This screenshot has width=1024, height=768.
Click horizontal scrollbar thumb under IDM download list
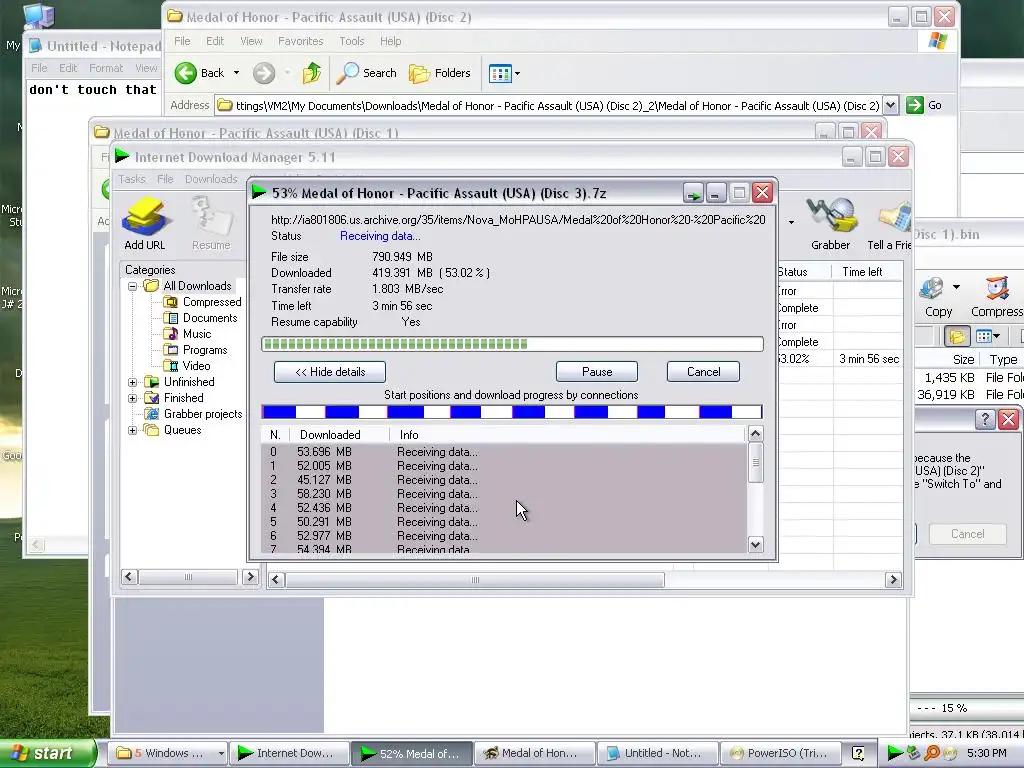pos(475,580)
